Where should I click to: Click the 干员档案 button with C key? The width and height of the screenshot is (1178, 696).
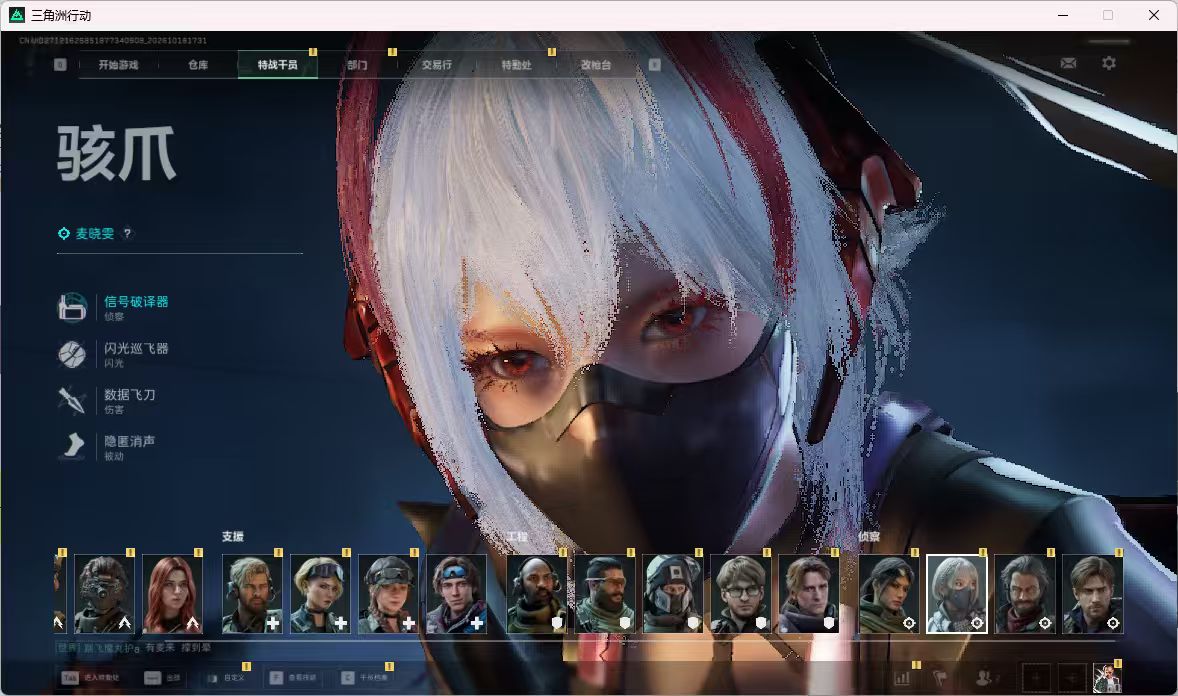364,678
